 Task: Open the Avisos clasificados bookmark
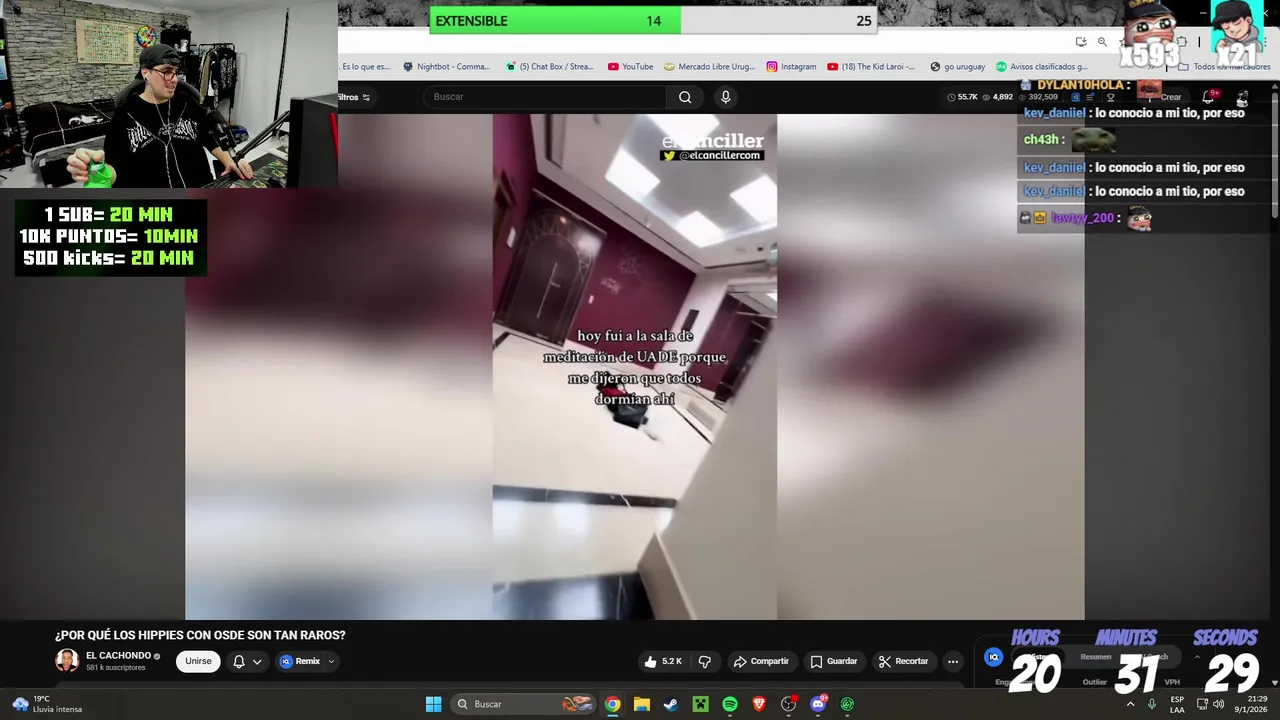[x=1041, y=67]
